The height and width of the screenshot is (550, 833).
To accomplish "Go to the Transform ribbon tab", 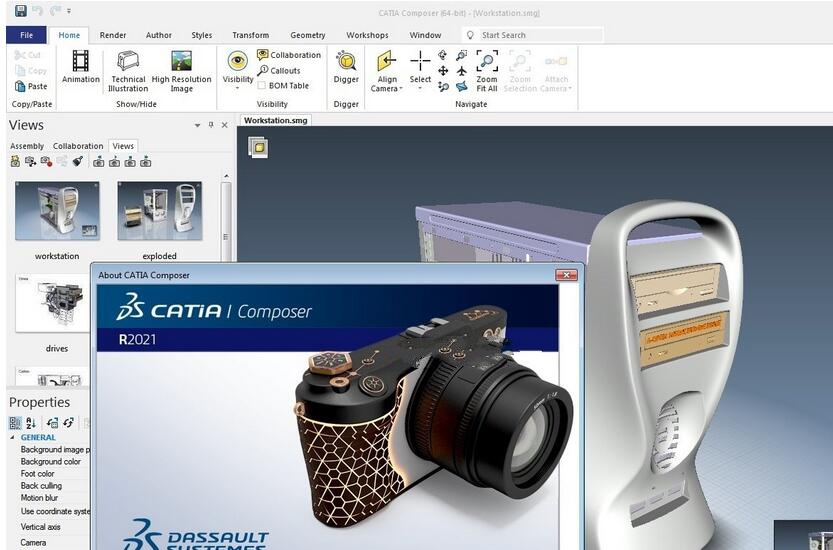I will pyautogui.click(x=250, y=35).
